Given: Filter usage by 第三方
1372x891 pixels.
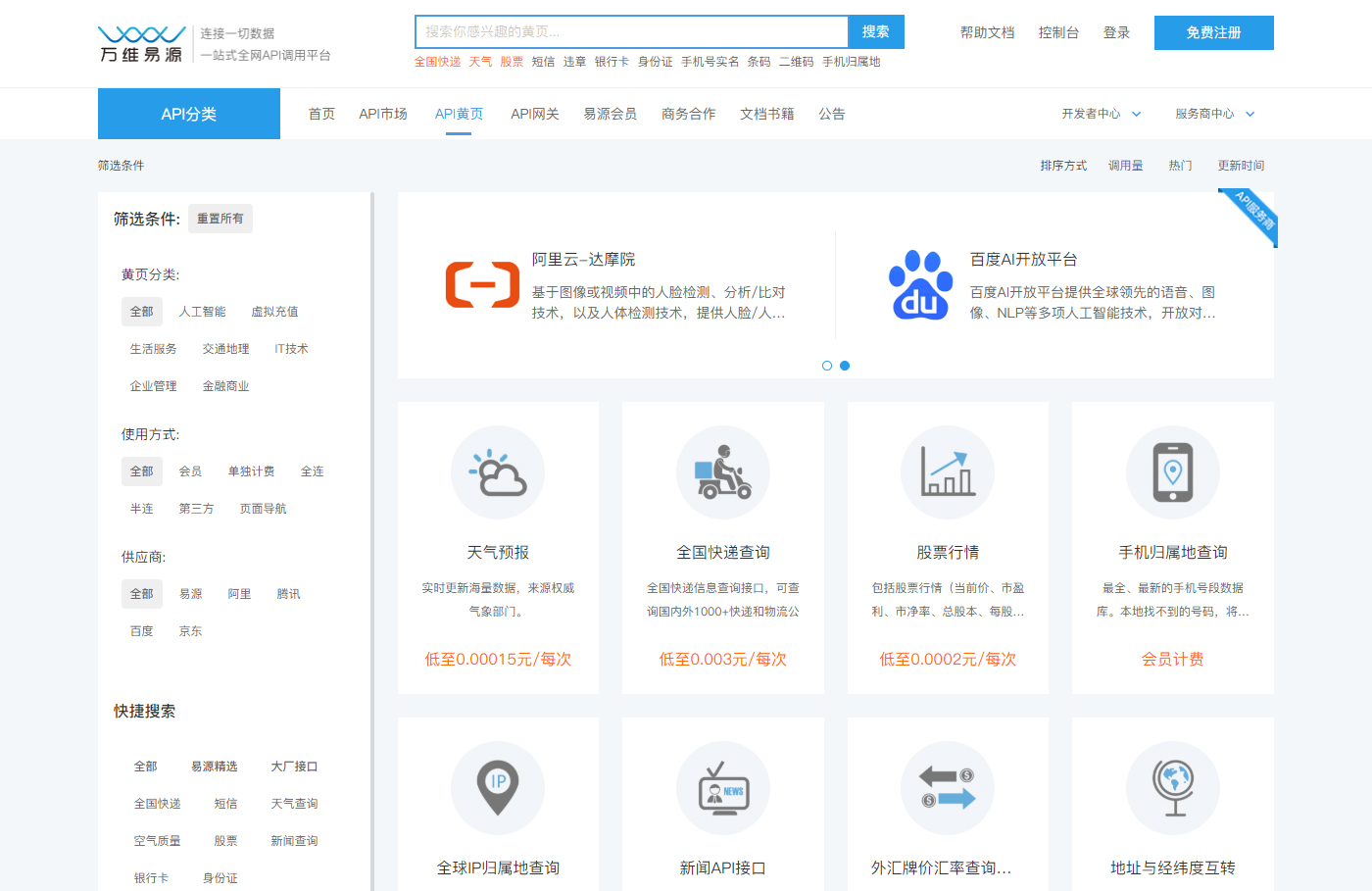Looking at the screenshot, I should tap(196, 509).
